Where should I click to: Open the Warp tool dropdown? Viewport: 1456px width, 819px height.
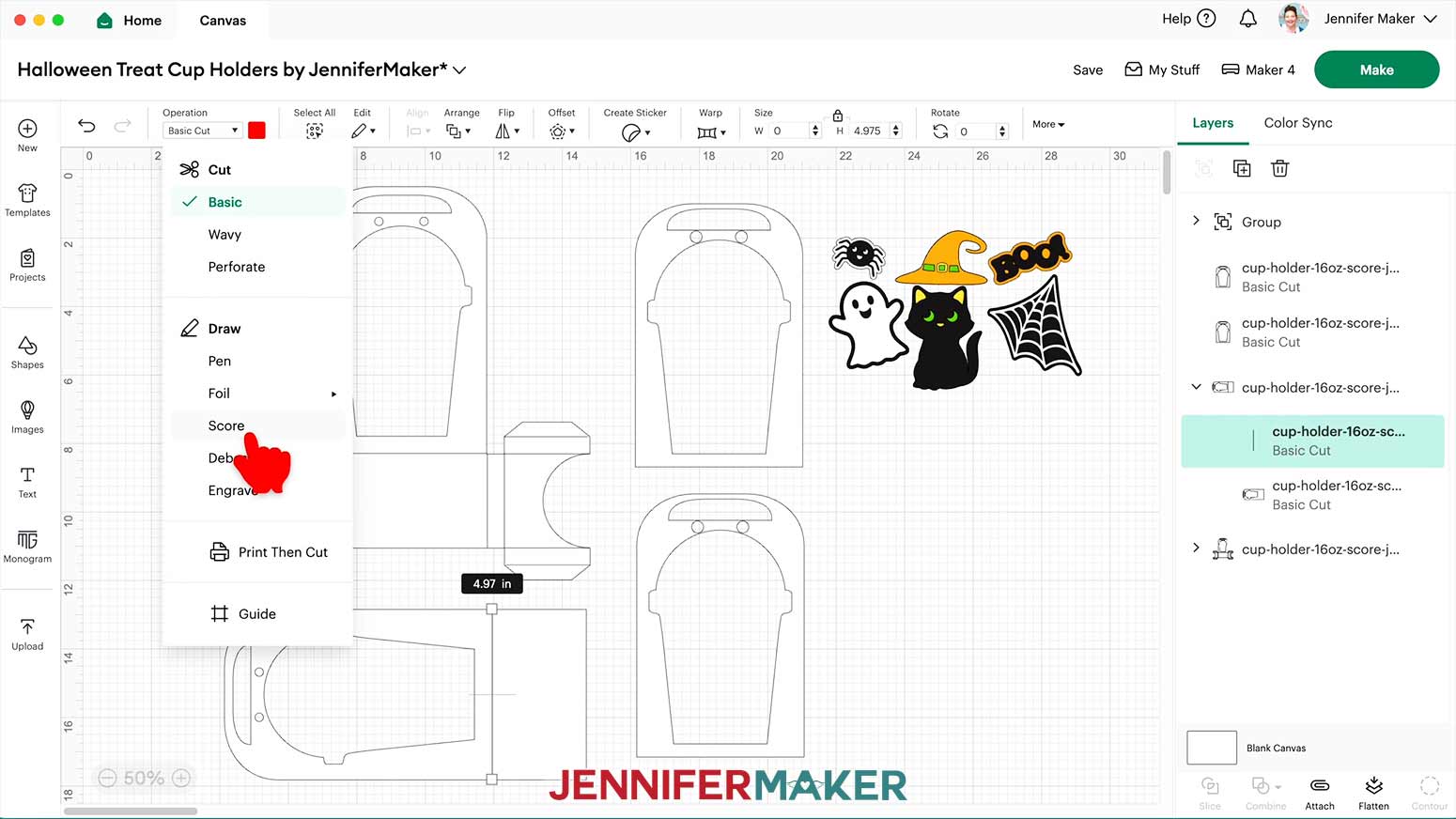click(x=711, y=132)
